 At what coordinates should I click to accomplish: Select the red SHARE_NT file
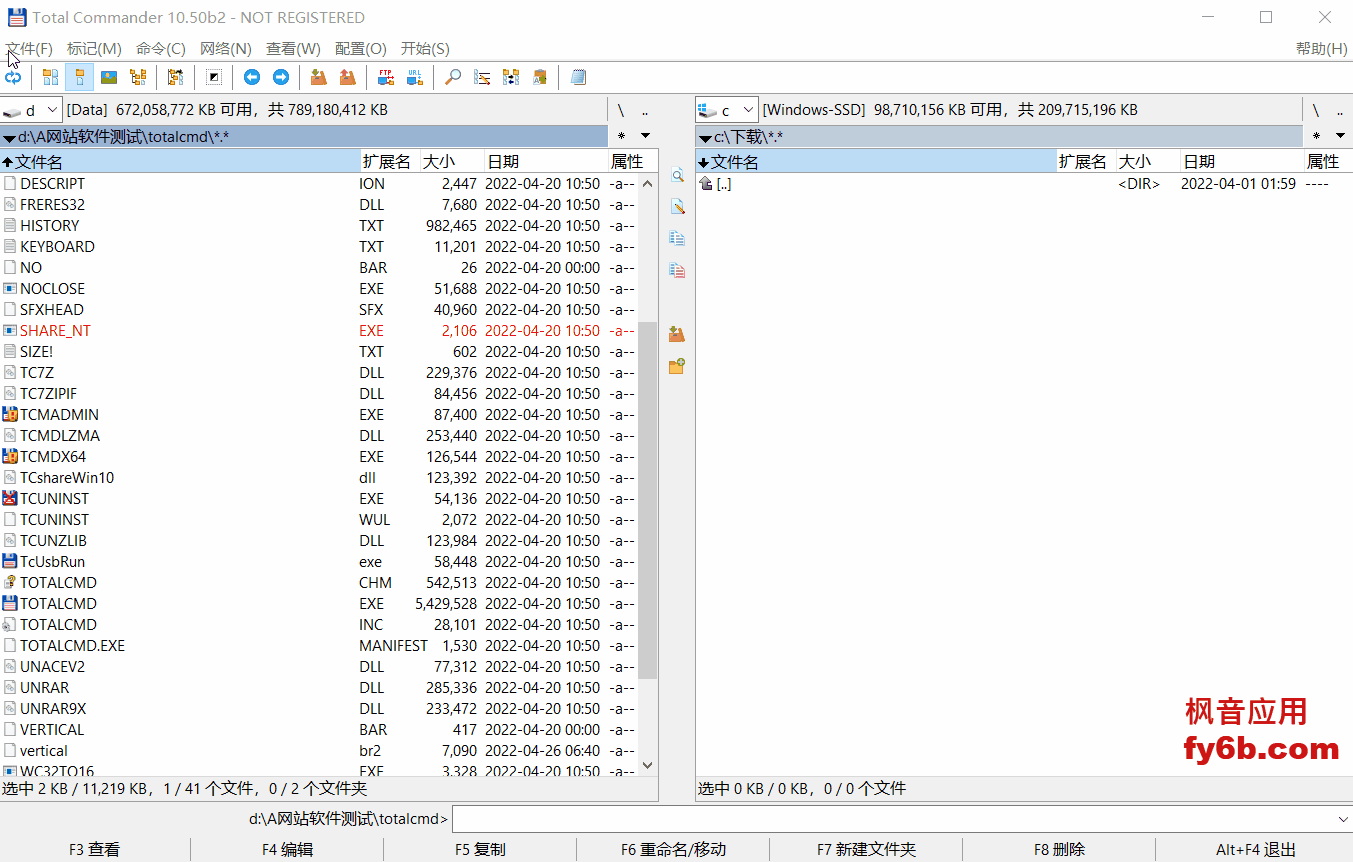(x=319, y=331)
